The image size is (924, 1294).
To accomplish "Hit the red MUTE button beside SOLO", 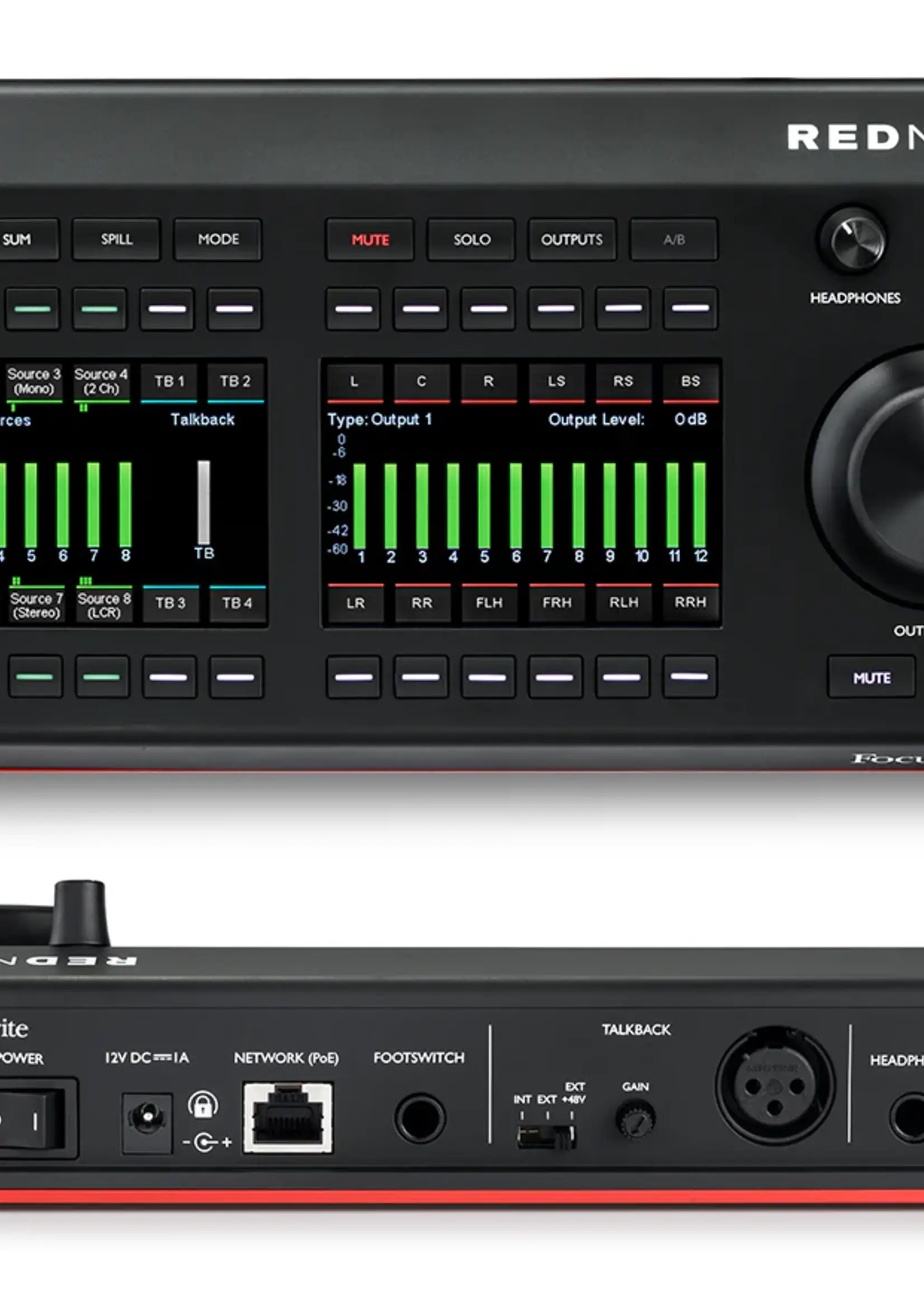I will 370,239.
